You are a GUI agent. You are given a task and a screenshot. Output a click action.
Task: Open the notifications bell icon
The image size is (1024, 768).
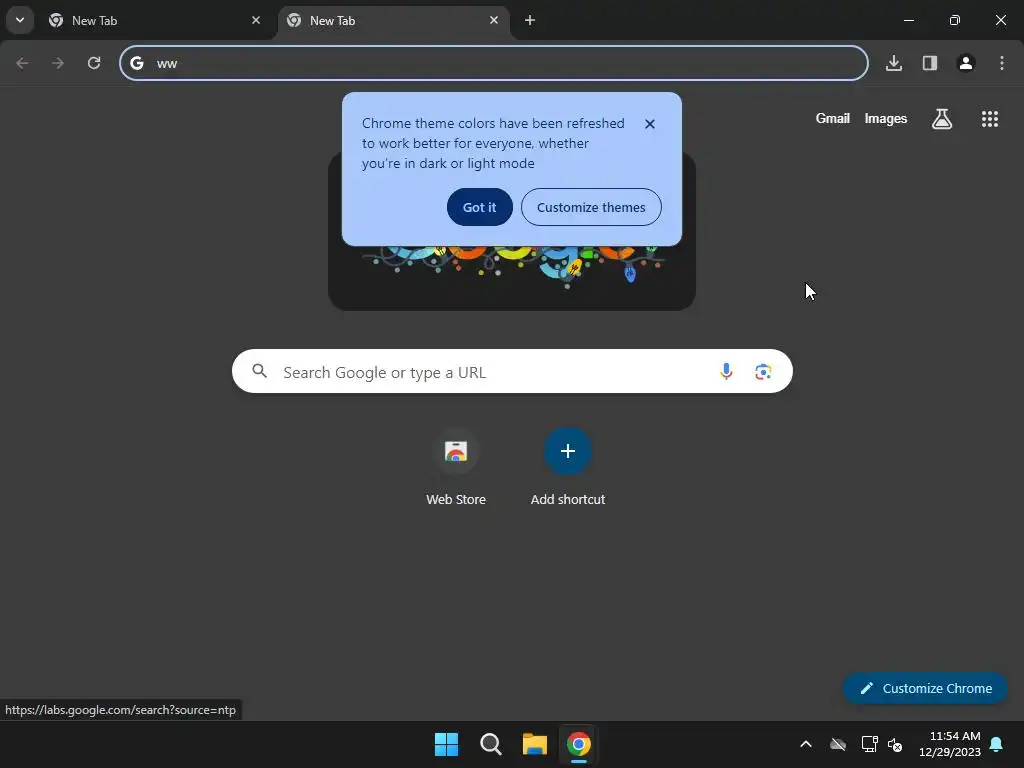click(997, 744)
